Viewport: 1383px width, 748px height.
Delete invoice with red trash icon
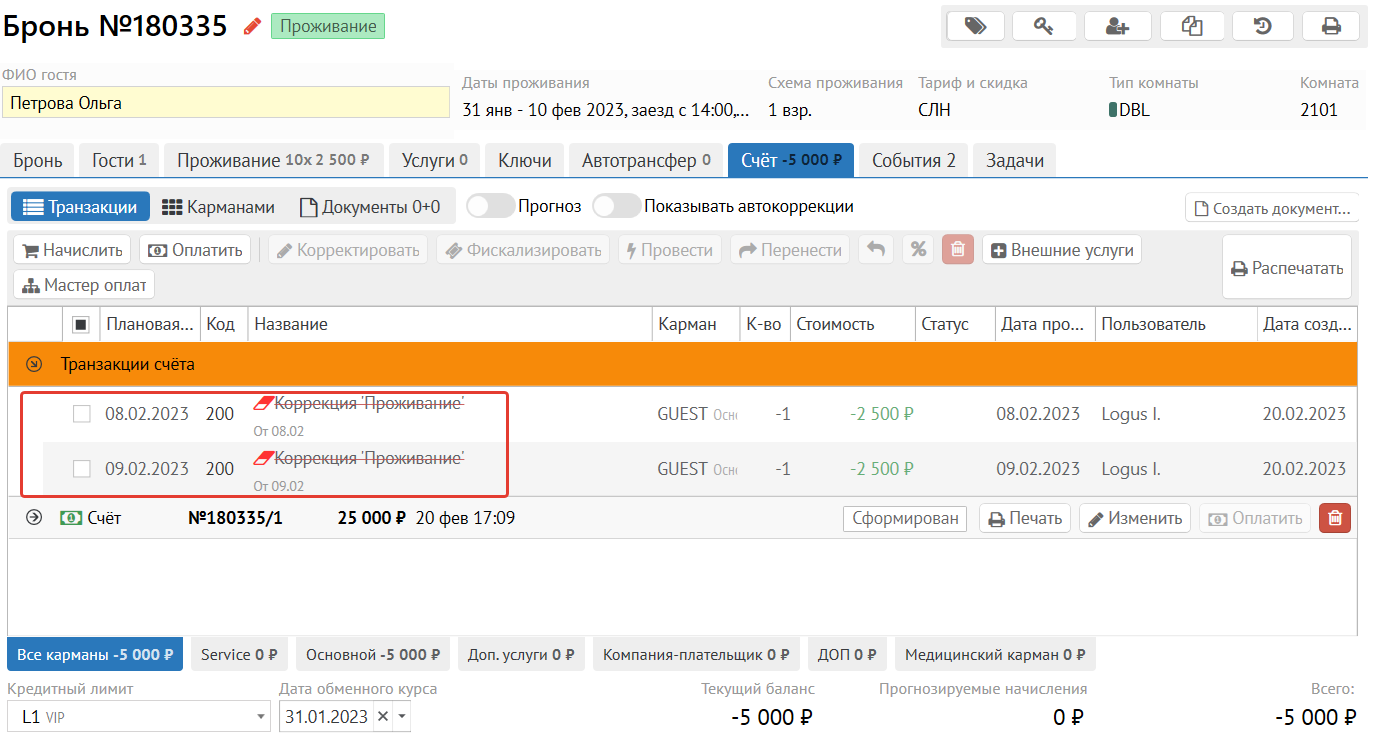[1335, 518]
